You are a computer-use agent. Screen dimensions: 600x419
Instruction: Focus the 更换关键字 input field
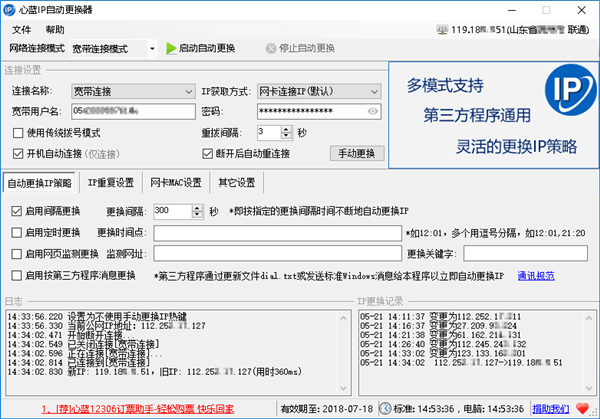point(525,254)
